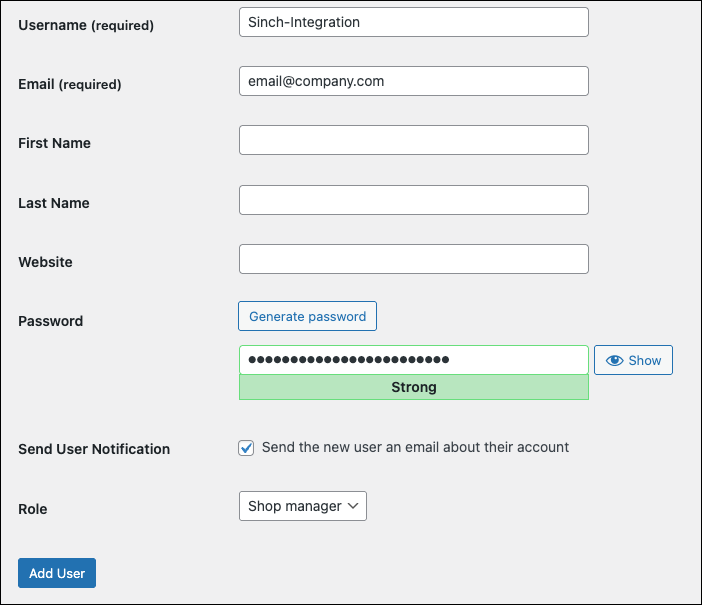The image size is (702, 605).
Task: Focus the Website input box
Action: click(x=414, y=259)
